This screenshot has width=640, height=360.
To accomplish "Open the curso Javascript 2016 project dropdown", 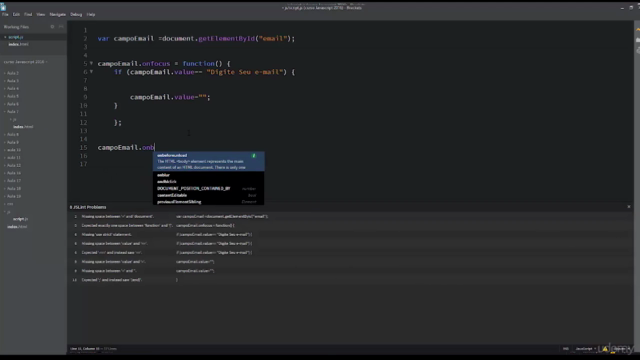I will [x=25, y=62].
